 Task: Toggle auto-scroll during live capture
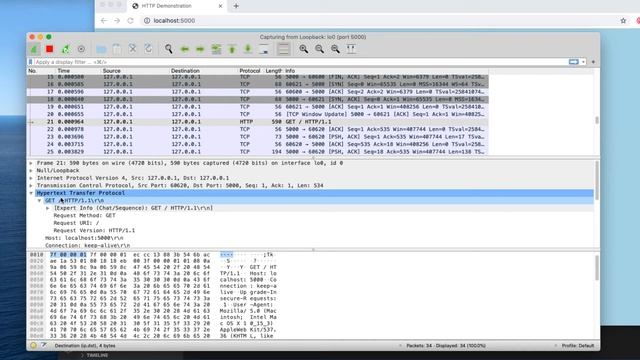point(264,49)
